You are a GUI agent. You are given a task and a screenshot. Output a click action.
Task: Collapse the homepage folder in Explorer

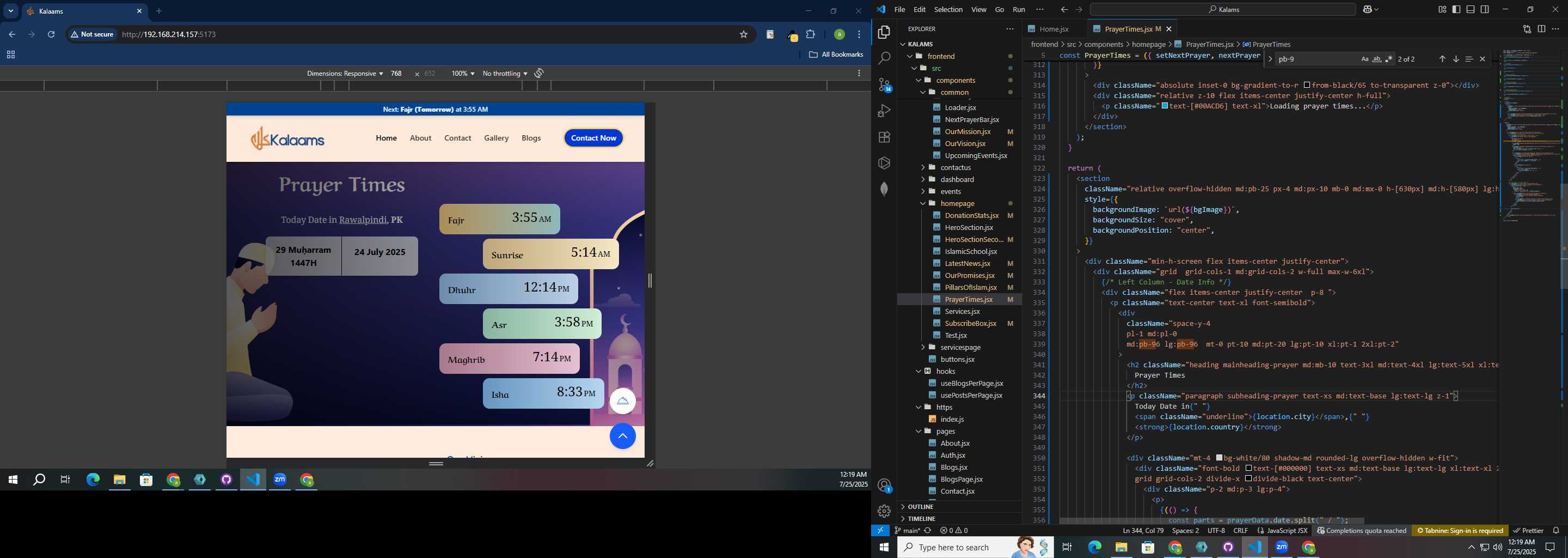[958, 203]
